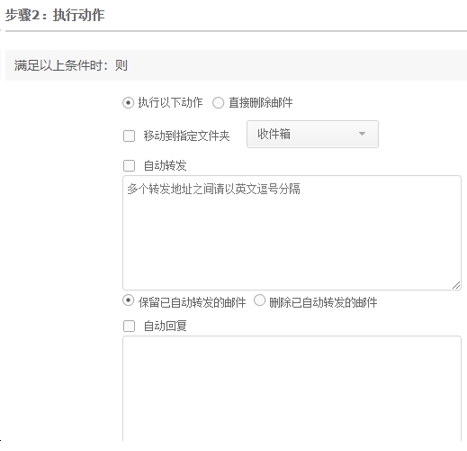Click the 步骤2:执行动作 heading
Viewport: 467px width, 451px height.
[55, 15]
